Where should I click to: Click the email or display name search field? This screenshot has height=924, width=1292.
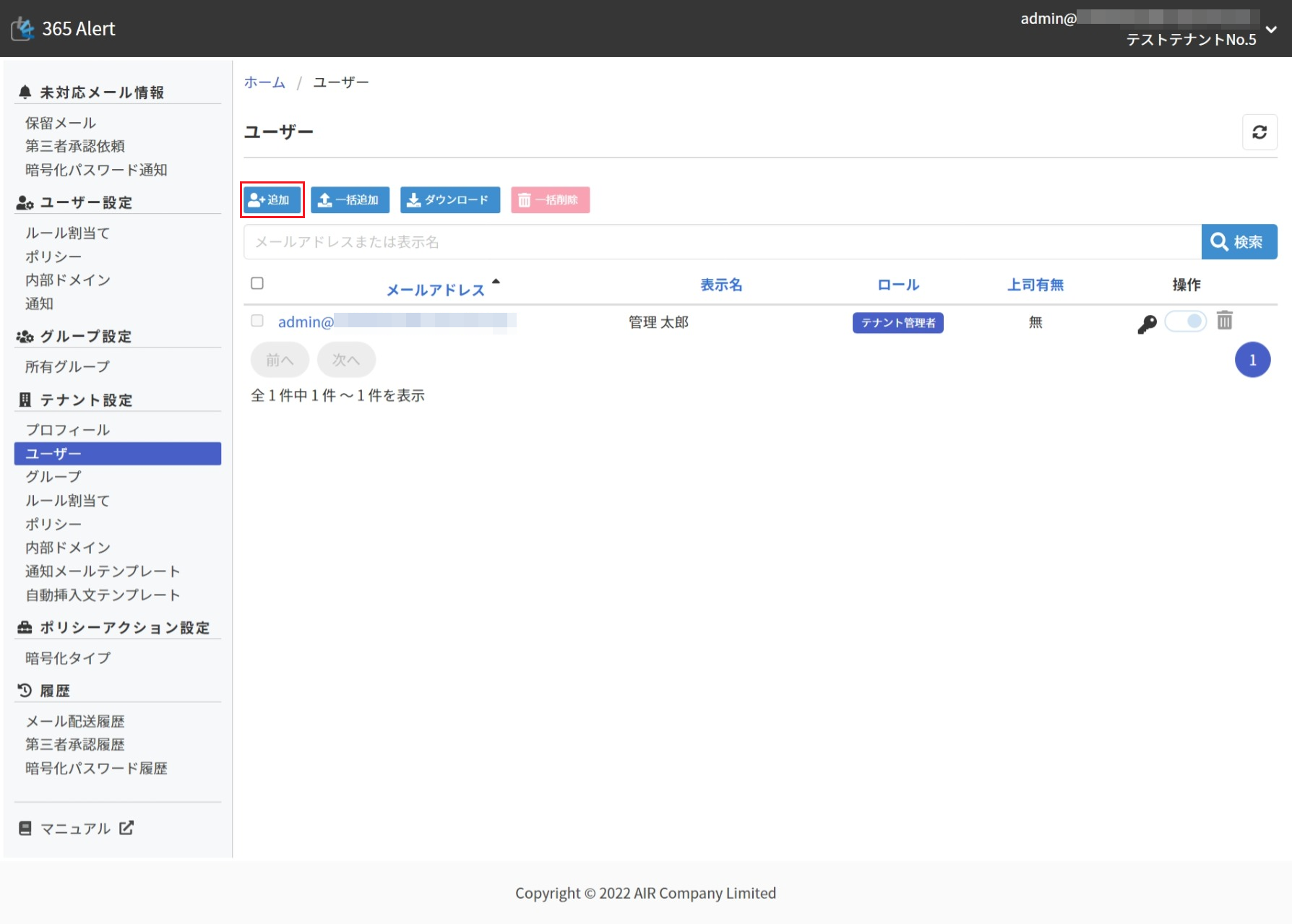722,242
